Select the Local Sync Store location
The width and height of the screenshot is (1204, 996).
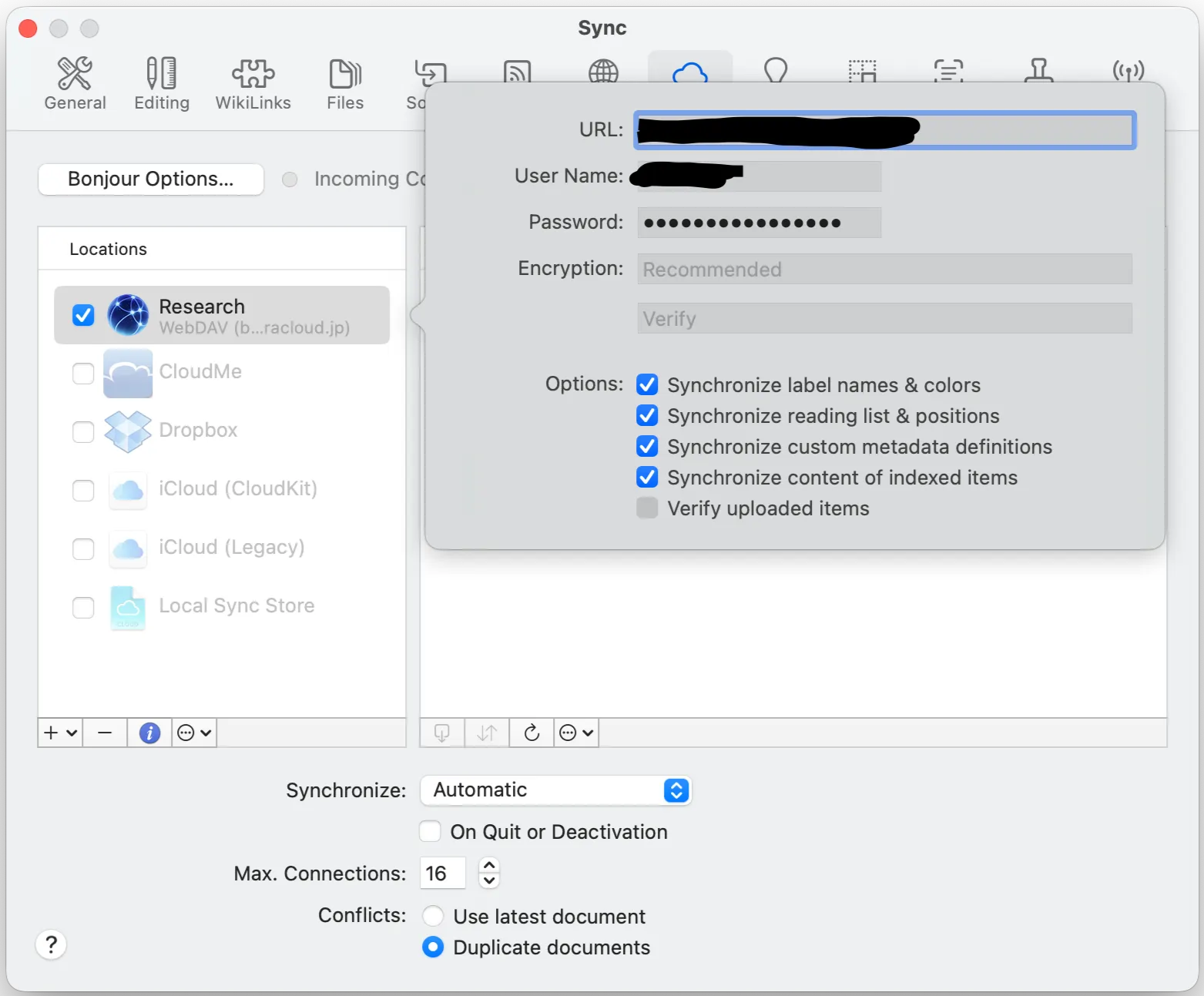(236, 606)
